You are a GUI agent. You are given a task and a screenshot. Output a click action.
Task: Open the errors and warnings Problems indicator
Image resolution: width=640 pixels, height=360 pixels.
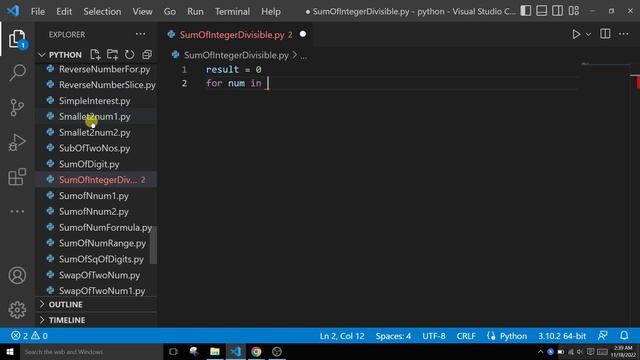pos(29,336)
